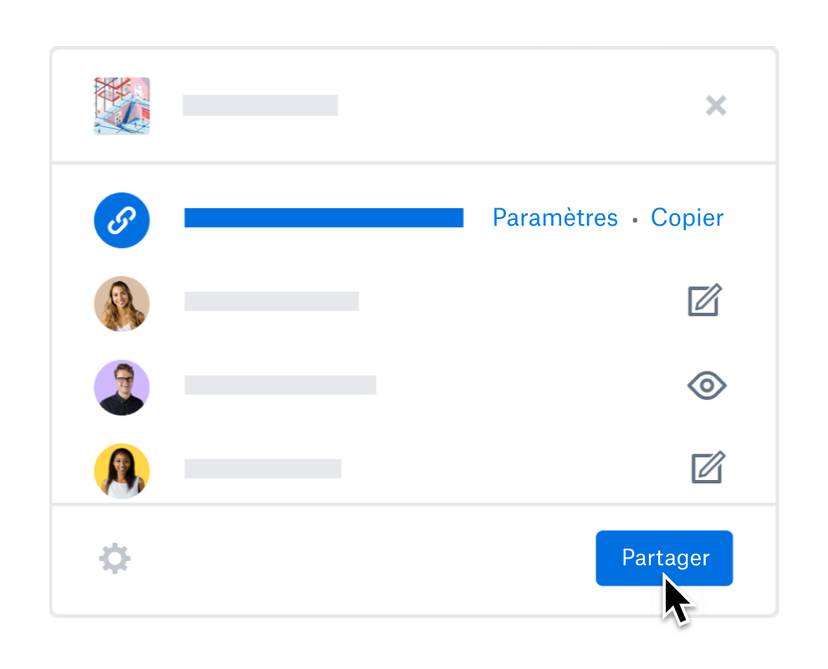Click the avatar with purple background

pos(122,387)
